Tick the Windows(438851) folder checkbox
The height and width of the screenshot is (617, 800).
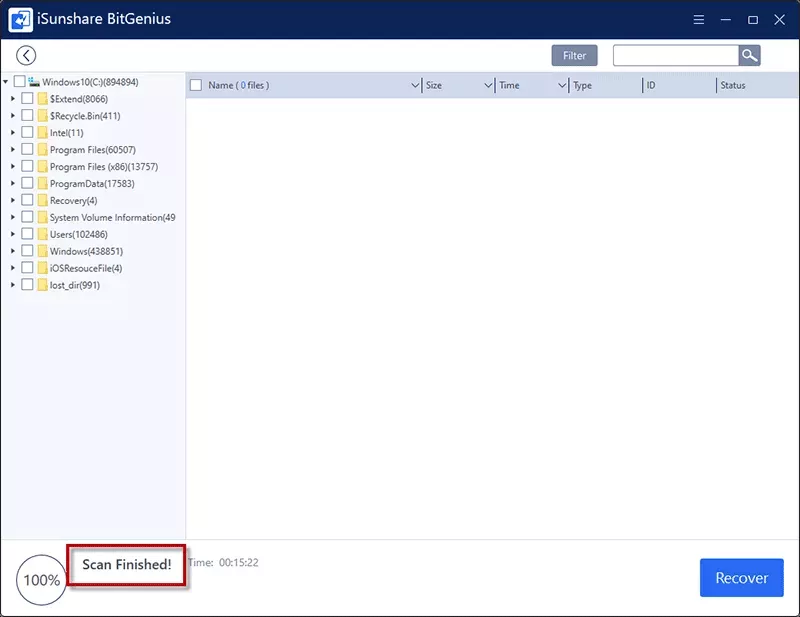(x=27, y=252)
